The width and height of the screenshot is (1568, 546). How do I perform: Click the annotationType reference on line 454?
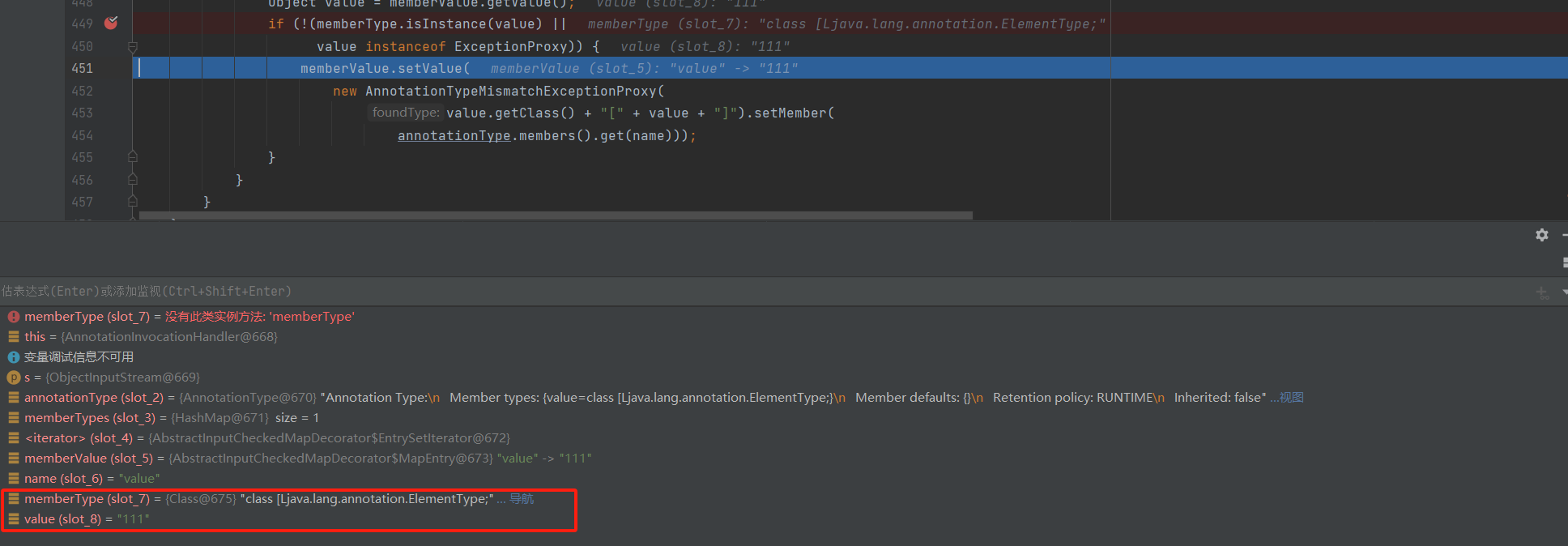[x=454, y=136]
